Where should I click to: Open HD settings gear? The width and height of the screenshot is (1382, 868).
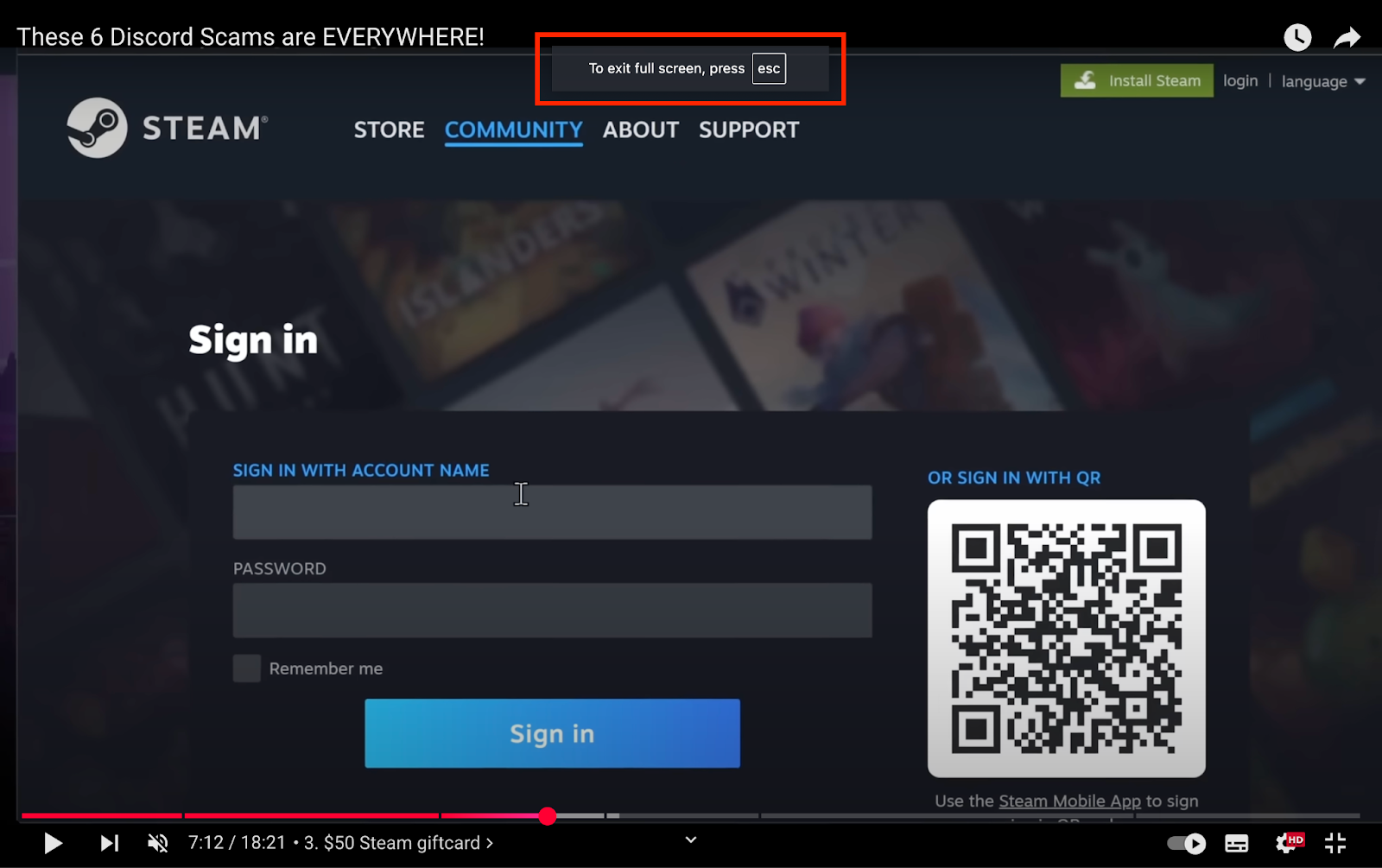click(1289, 842)
